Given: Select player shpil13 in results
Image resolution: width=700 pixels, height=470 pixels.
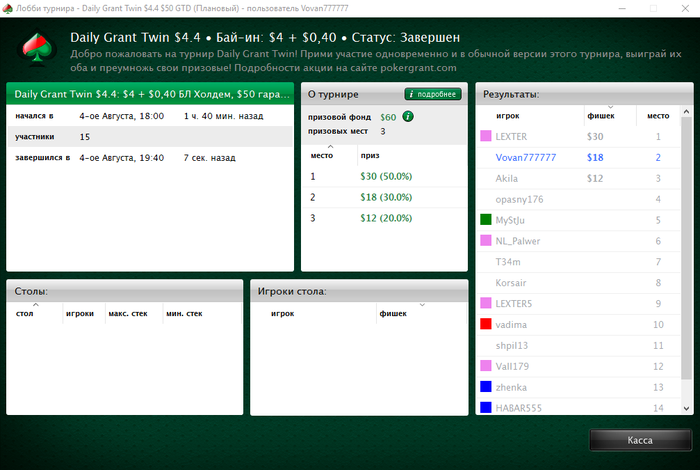Looking at the screenshot, I should coord(579,345).
